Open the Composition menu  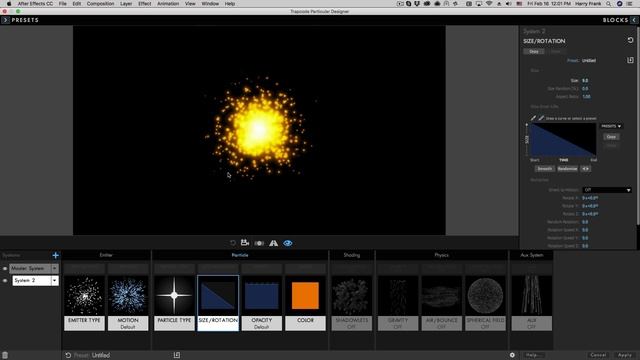tap(100, 4)
